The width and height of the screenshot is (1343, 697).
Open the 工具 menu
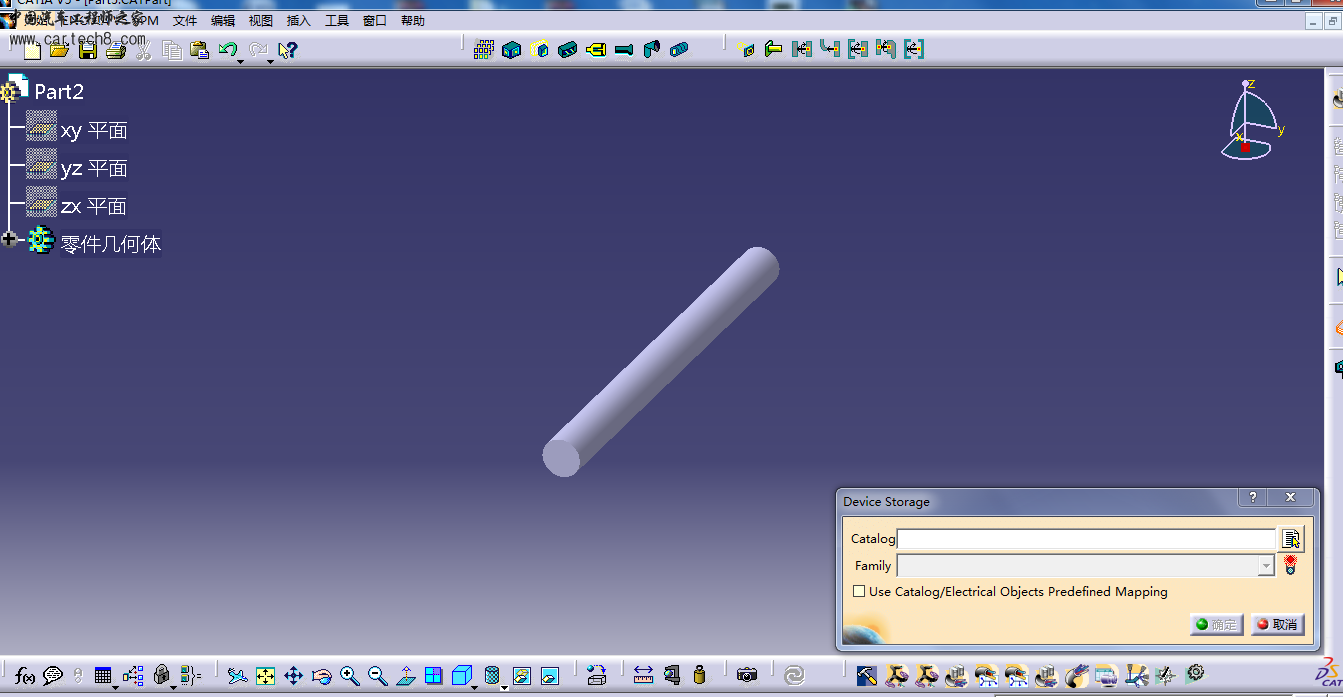click(x=337, y=20)
